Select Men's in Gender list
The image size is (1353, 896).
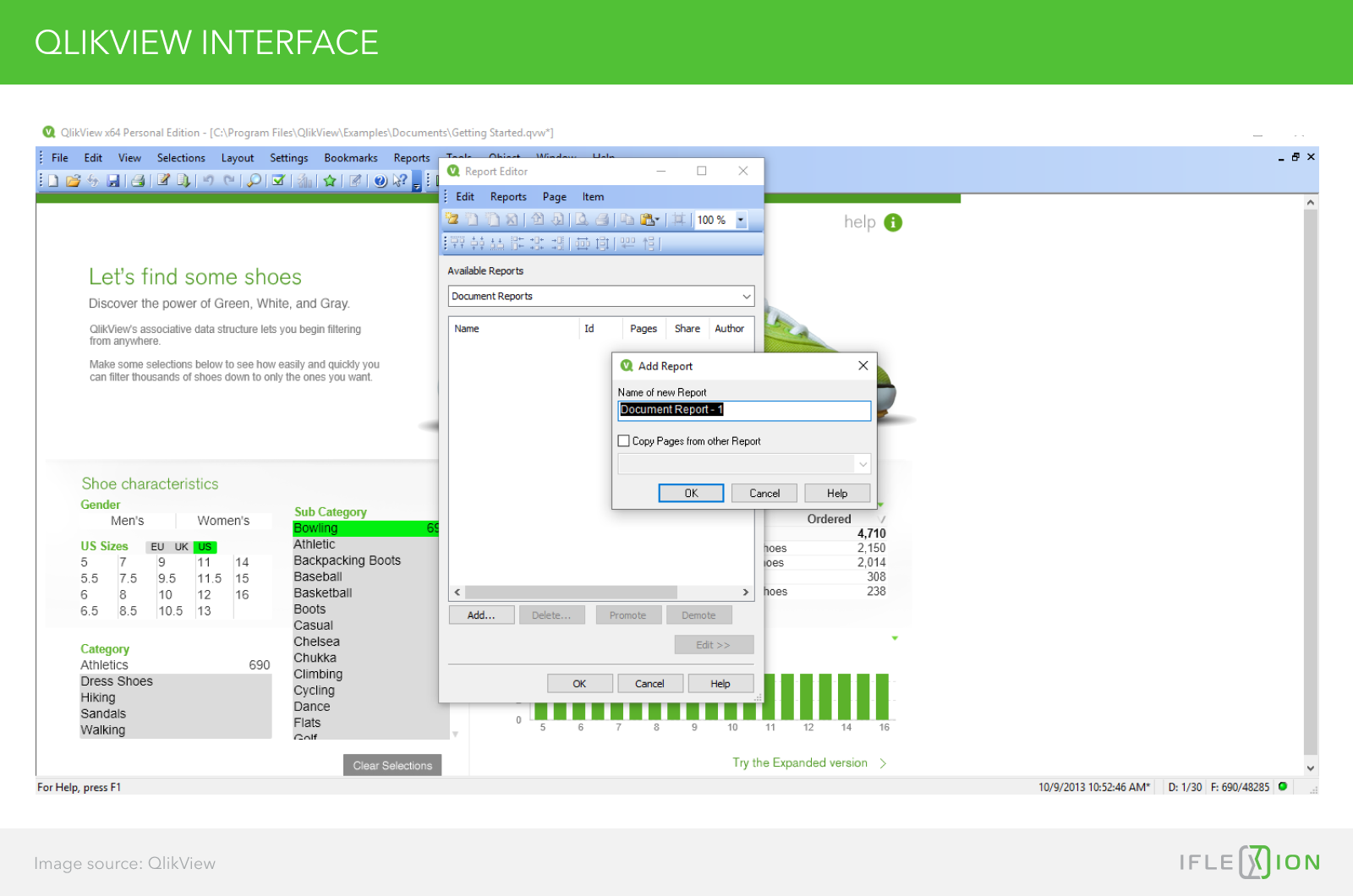(x=127, y=521)
